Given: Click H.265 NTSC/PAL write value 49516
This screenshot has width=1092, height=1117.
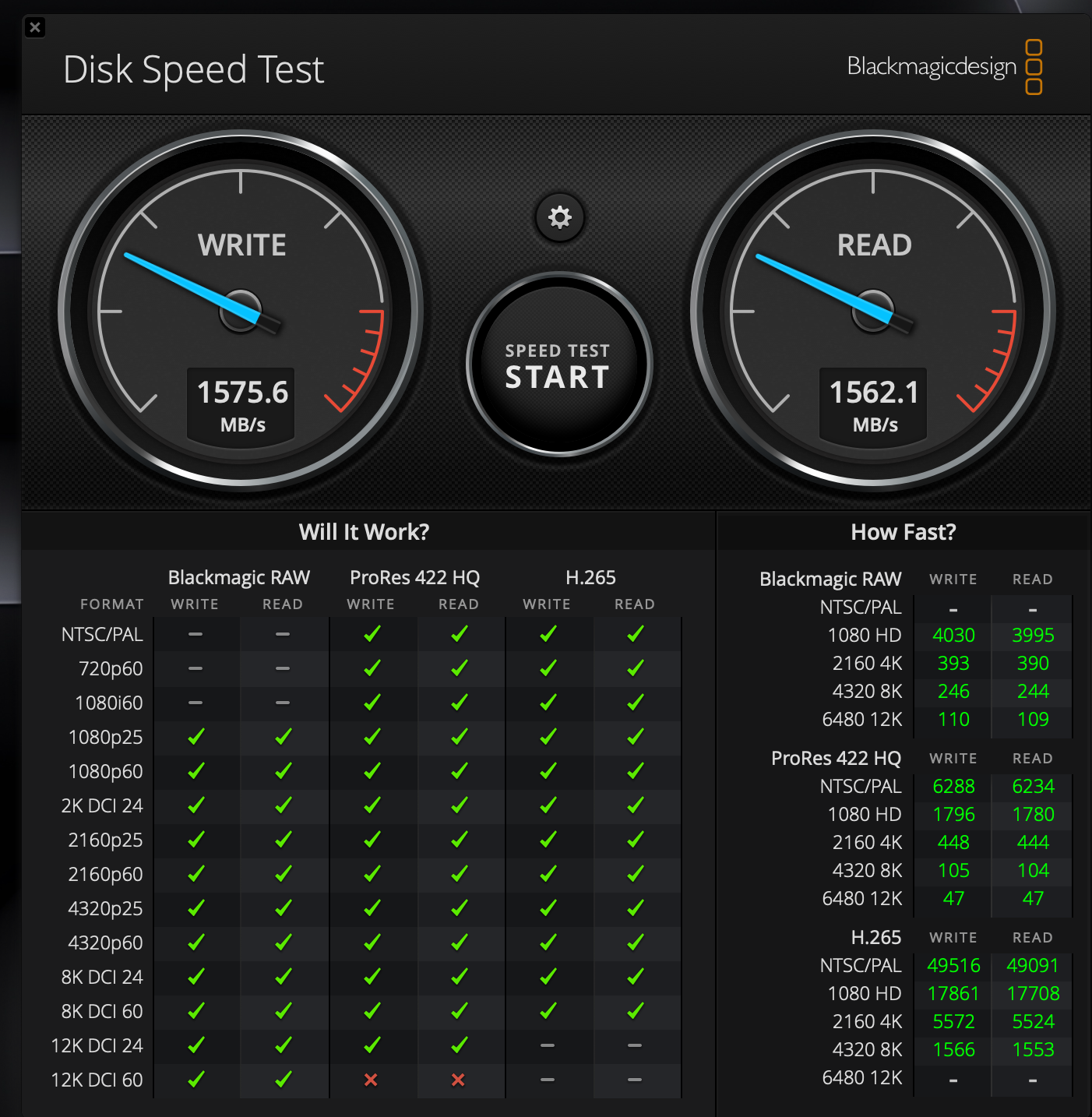Looking at the screenshot, I should tap(953, 965).
